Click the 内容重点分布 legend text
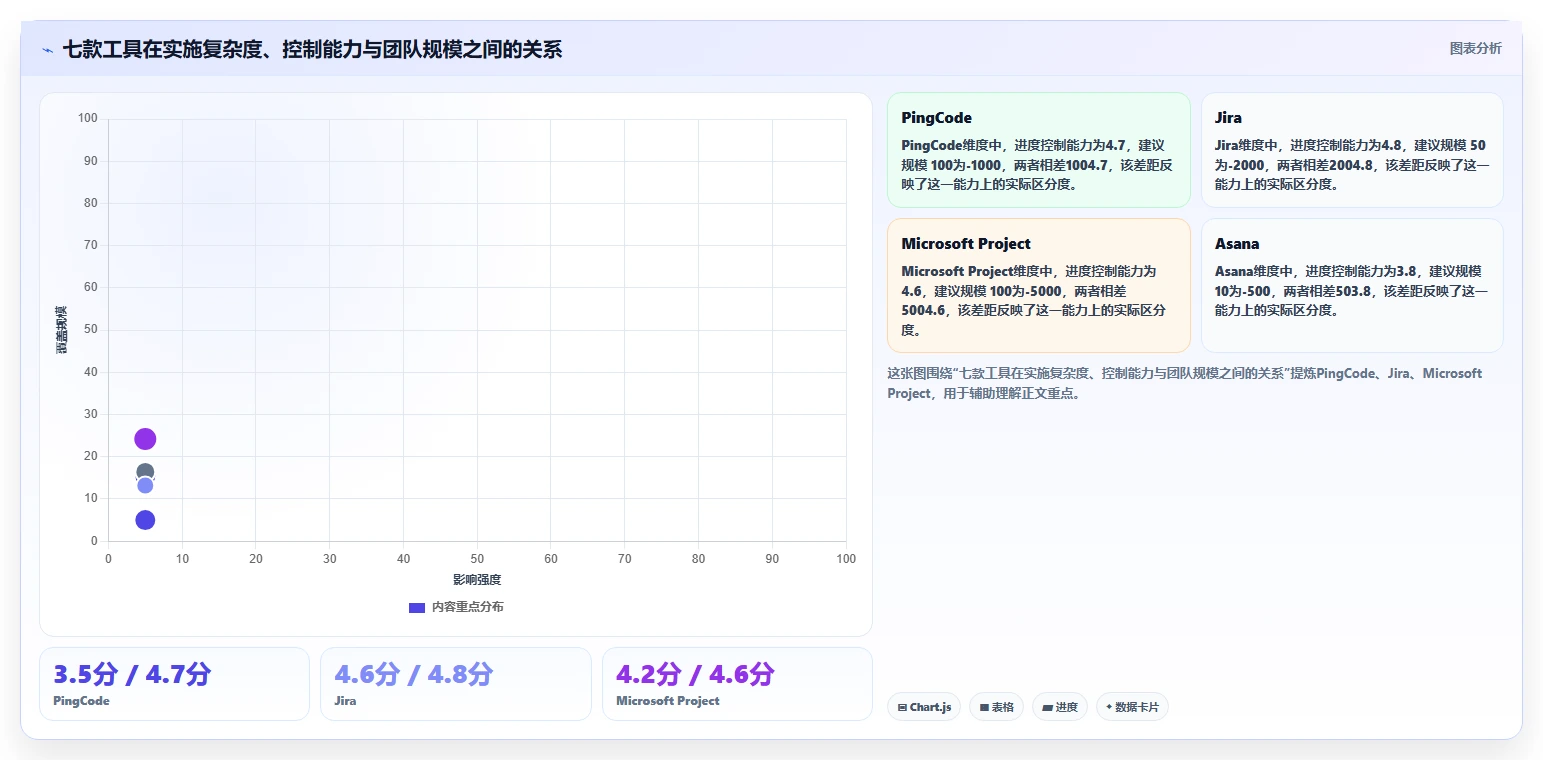1543x760 pixels. tap(468, 607)
